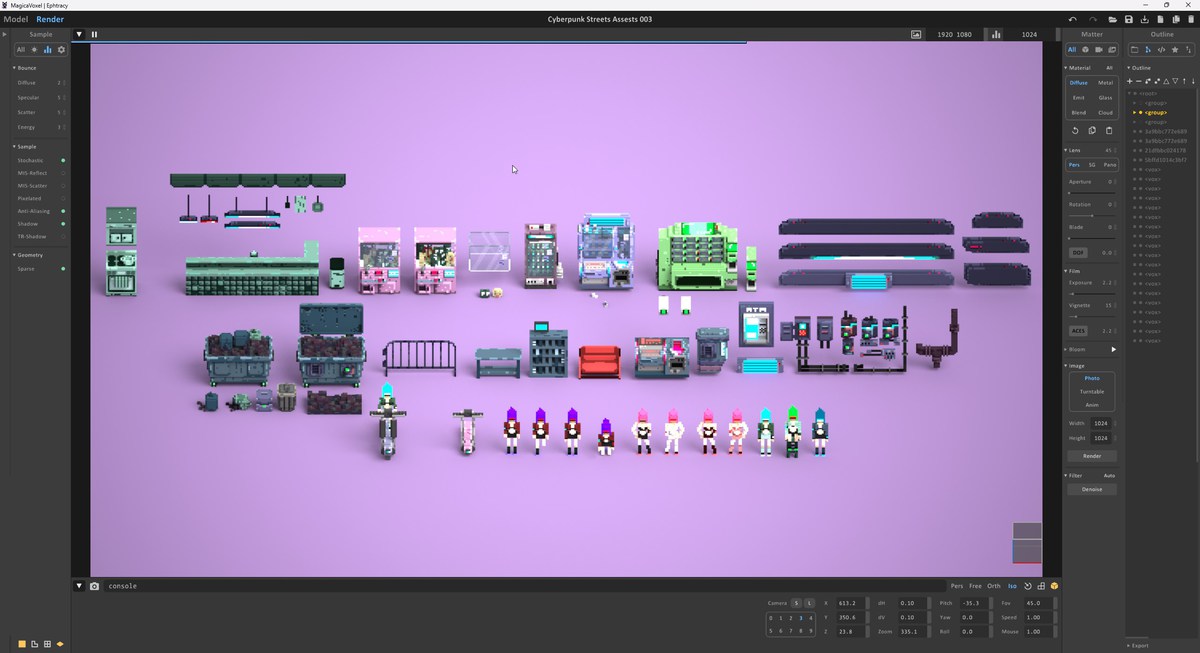
Task: Click the Height input field showing 1024
Action: pos(1099,437)
